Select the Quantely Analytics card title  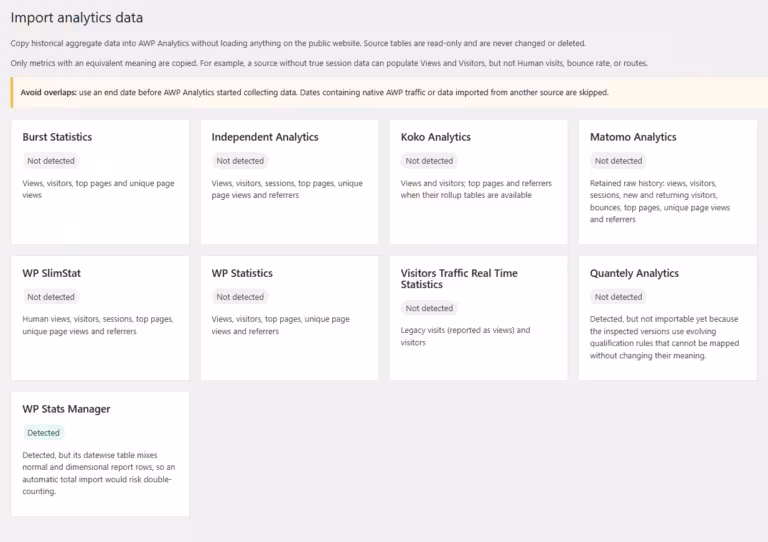634,273
